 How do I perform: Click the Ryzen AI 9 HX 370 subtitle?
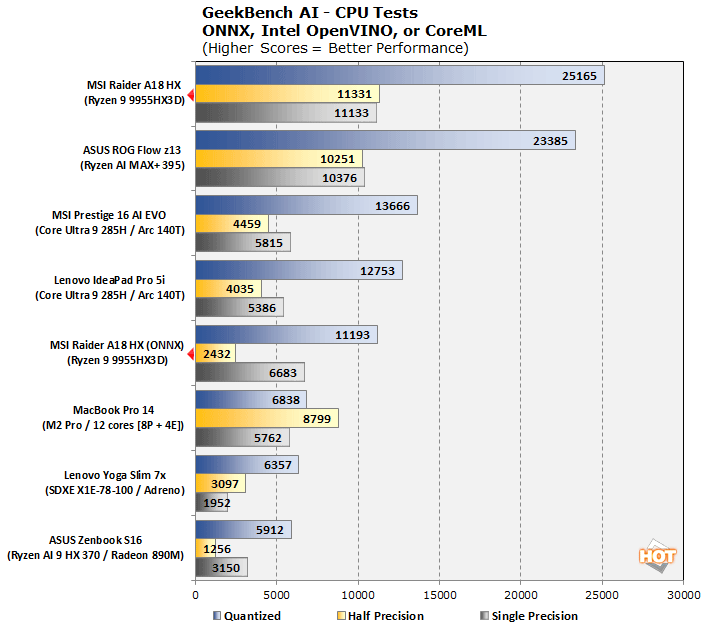coord(95,556)
